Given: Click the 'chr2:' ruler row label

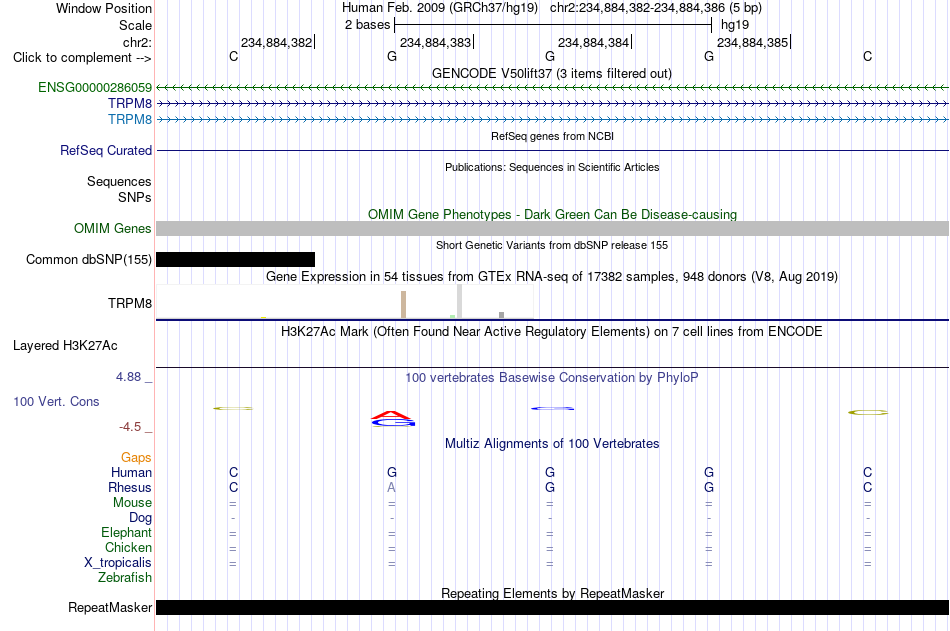Looking at the screenshot, I should [138, 42].
